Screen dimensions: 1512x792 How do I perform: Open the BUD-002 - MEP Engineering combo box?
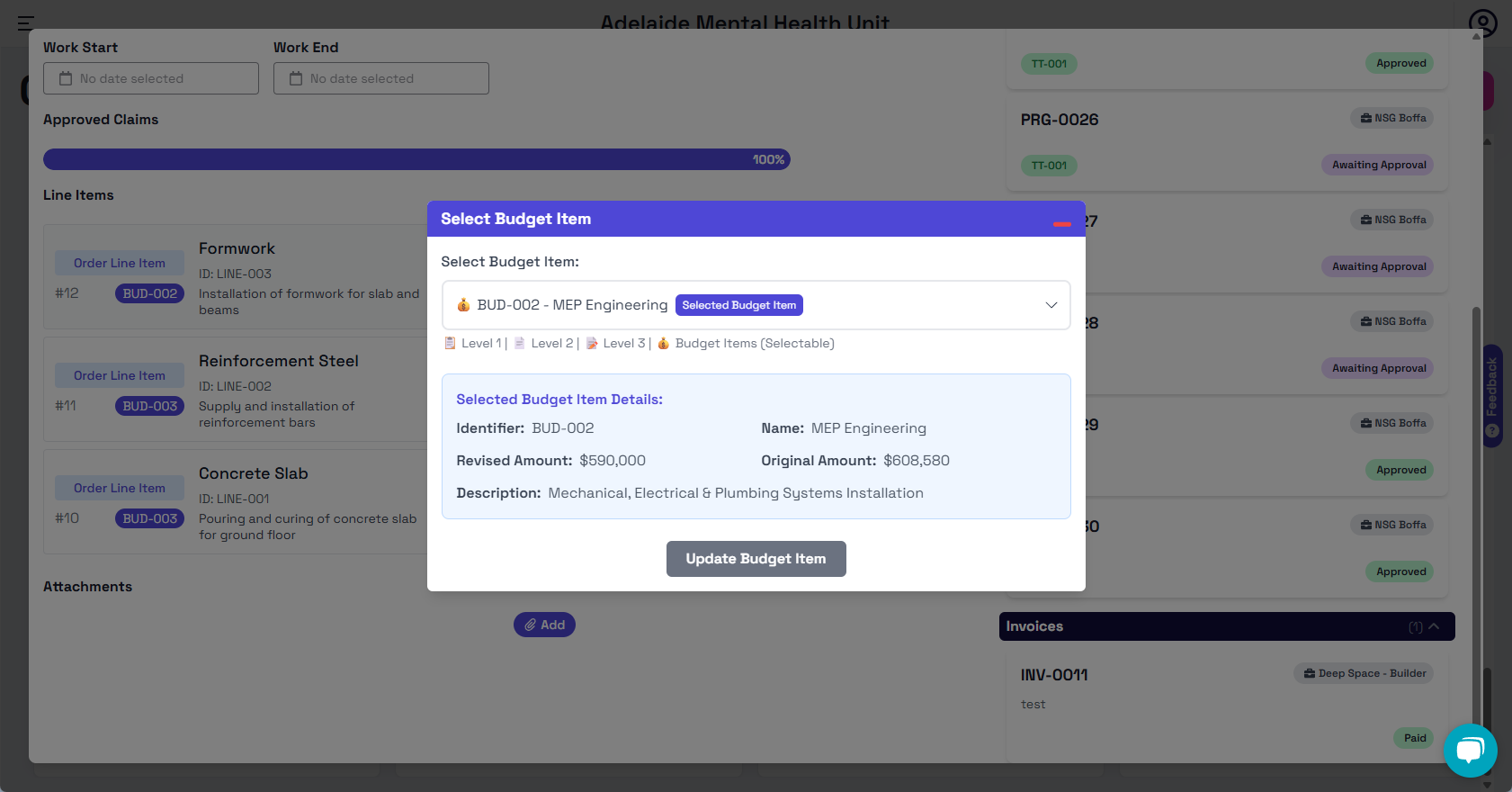[756, 305]
